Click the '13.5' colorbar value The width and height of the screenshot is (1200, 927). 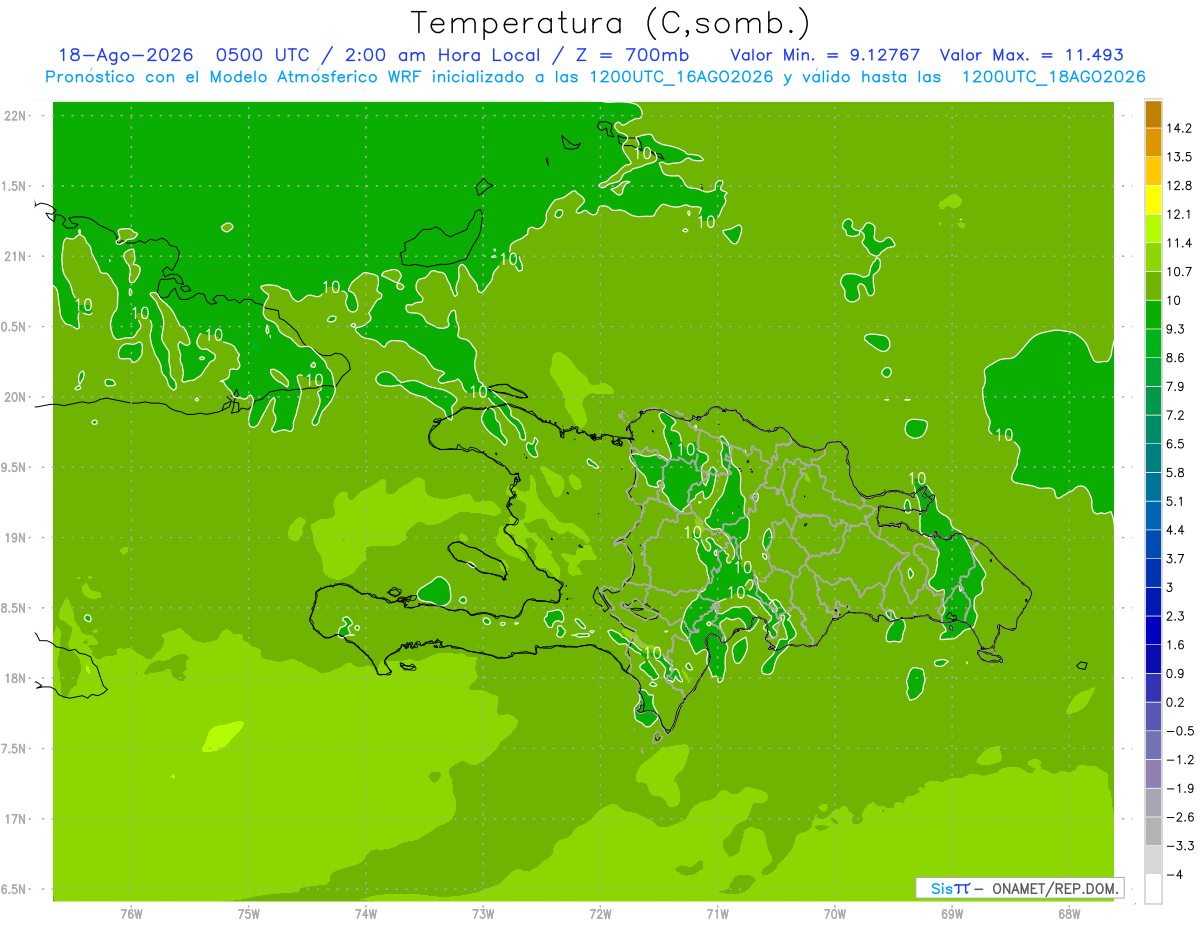click(x=1178, y=157)
